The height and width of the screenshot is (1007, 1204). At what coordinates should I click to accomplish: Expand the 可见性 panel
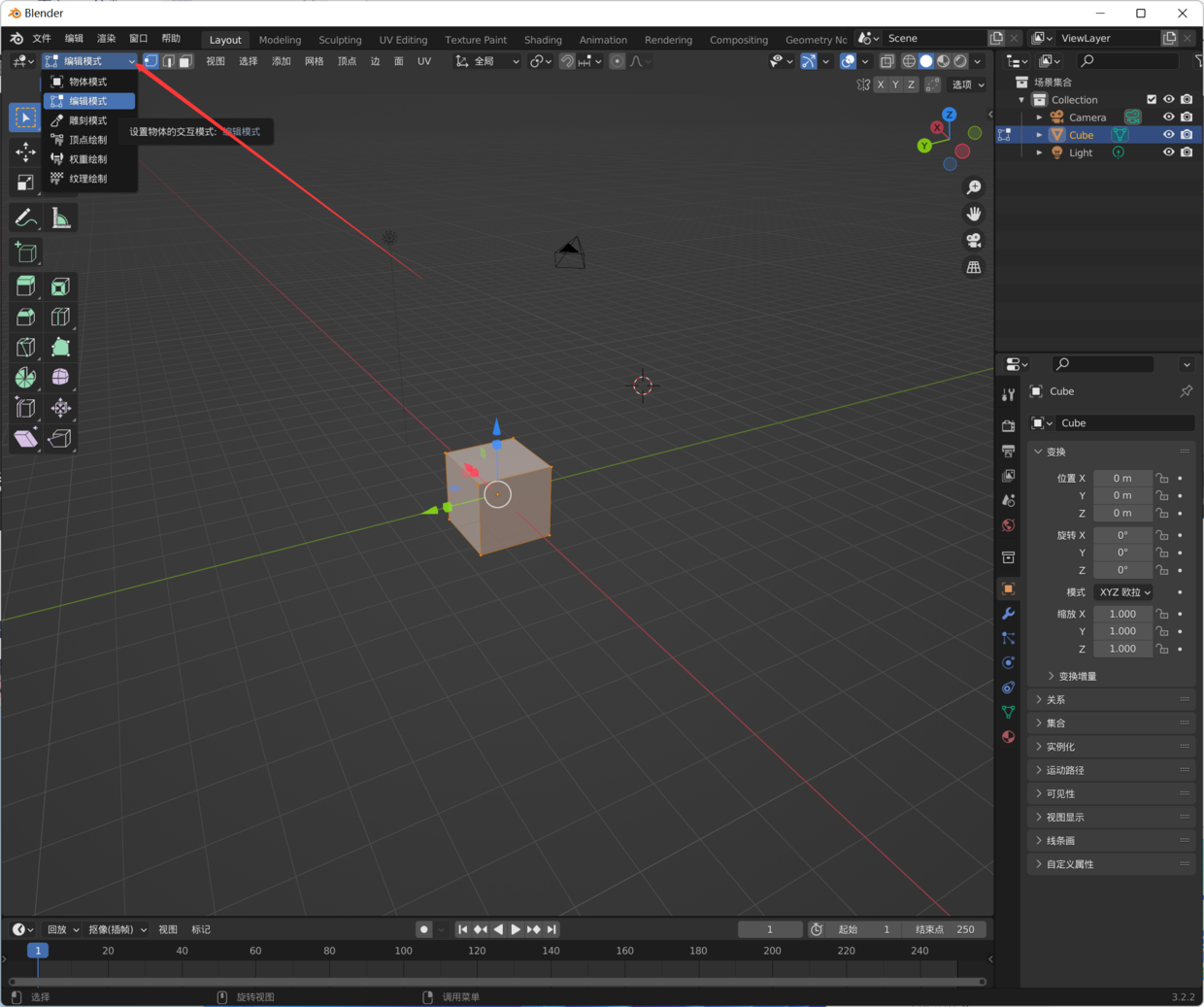pos(1112,793)
